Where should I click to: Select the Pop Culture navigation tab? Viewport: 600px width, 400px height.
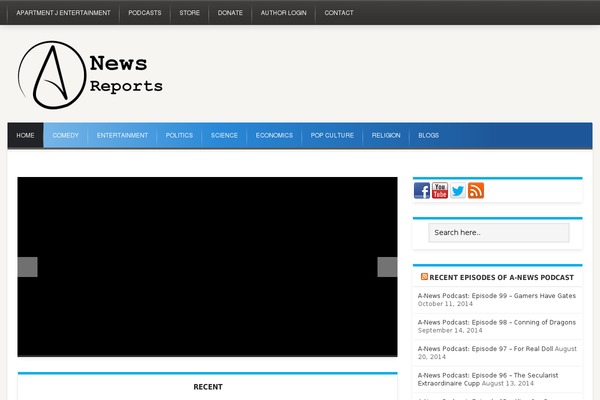[x=332, y=136]
